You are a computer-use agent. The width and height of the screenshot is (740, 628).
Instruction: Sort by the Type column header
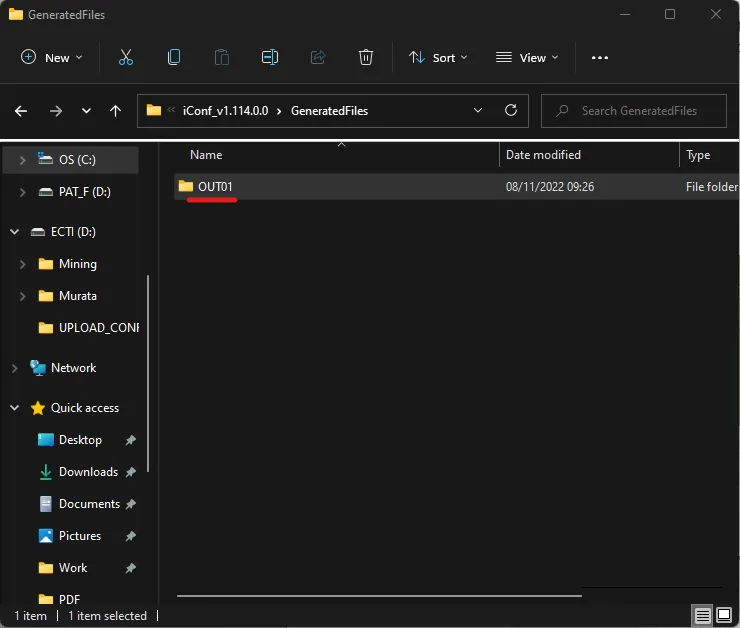698,155
